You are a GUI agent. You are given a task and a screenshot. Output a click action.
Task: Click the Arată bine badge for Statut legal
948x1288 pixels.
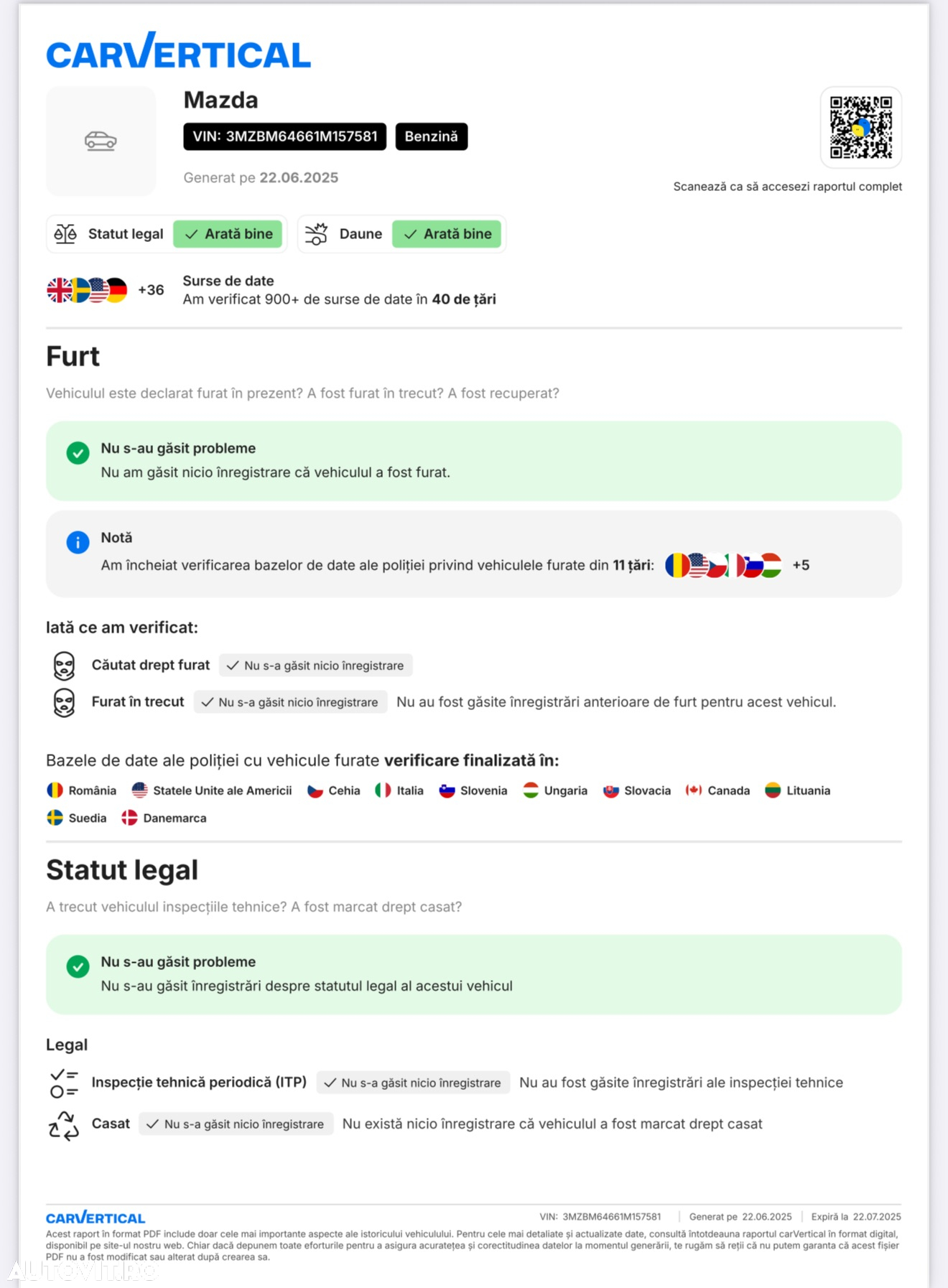point(228,234)
